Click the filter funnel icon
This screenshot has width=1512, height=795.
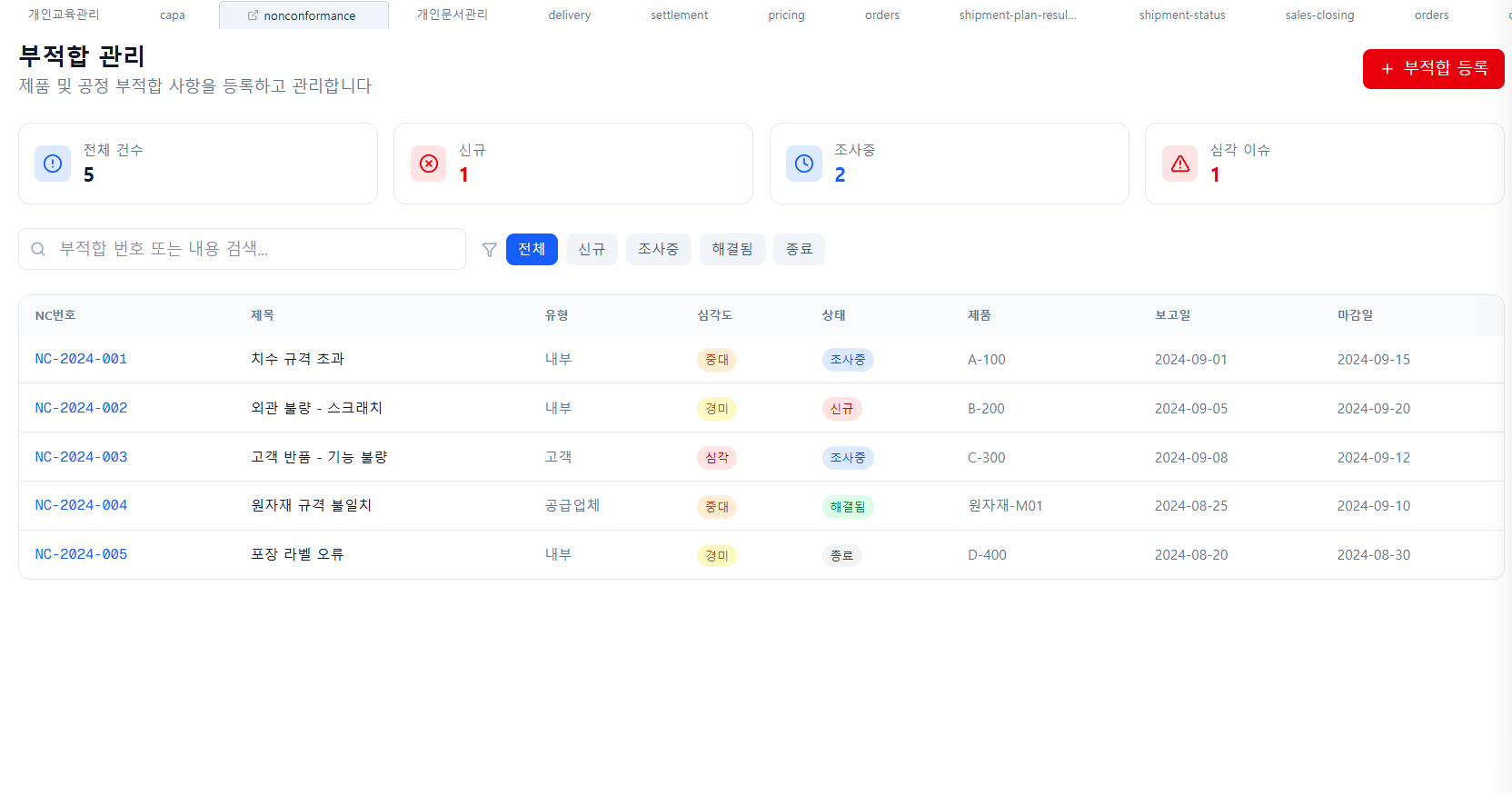click(x=489, y=250)
